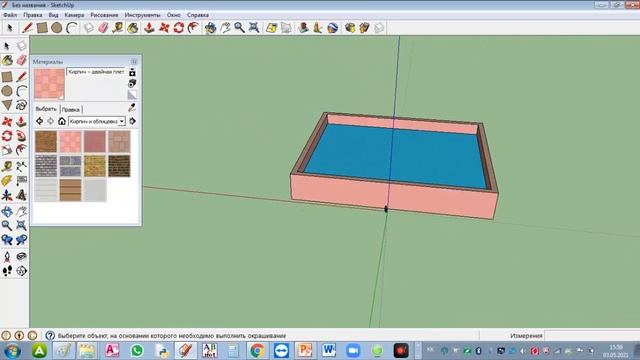Image resolution: width=640 pixels, height=360 pixels.
Task: Select the Look Around eye tool
Action: (x=21, y=256)
